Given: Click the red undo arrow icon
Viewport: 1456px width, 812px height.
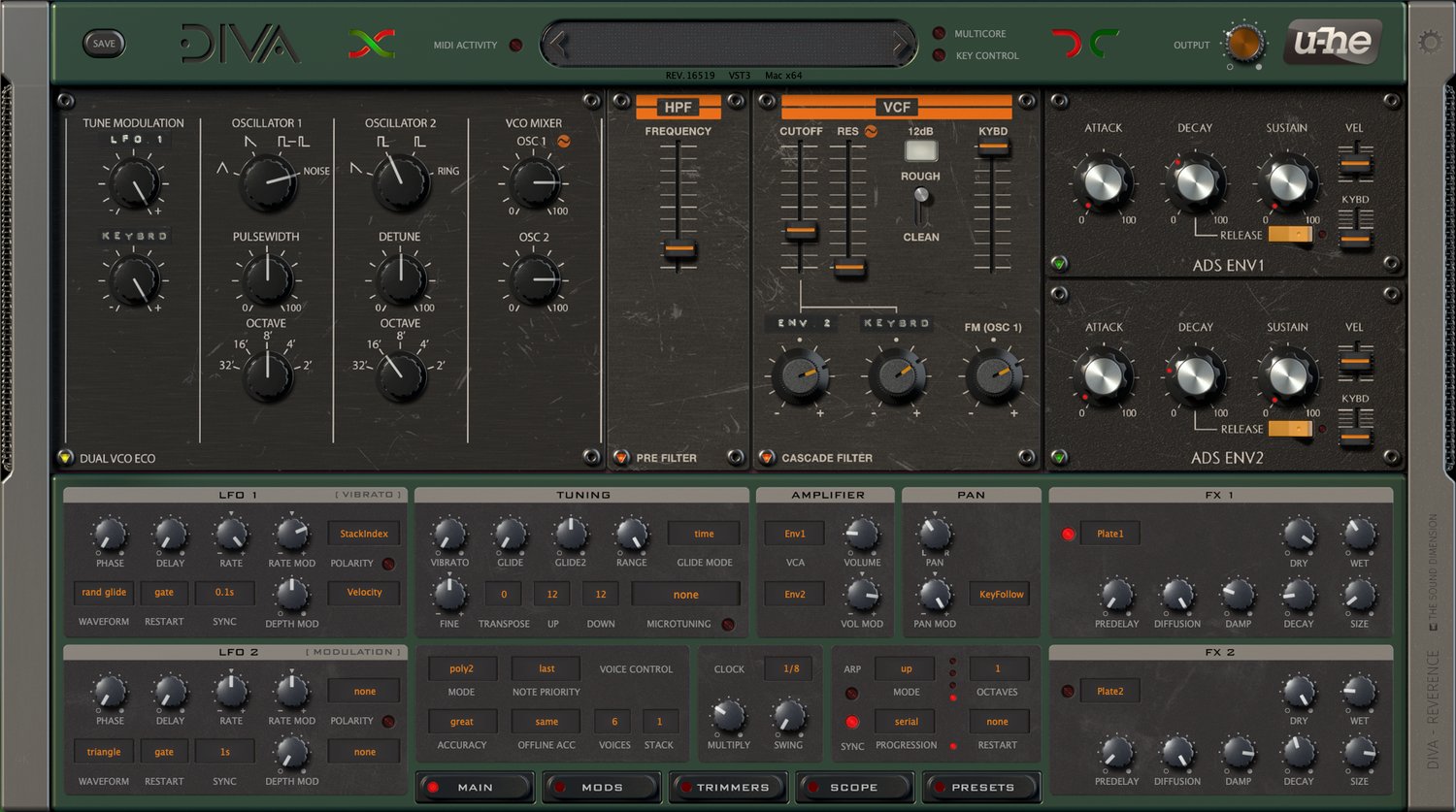Looking at the screenshot, I should click(1067, 43).
